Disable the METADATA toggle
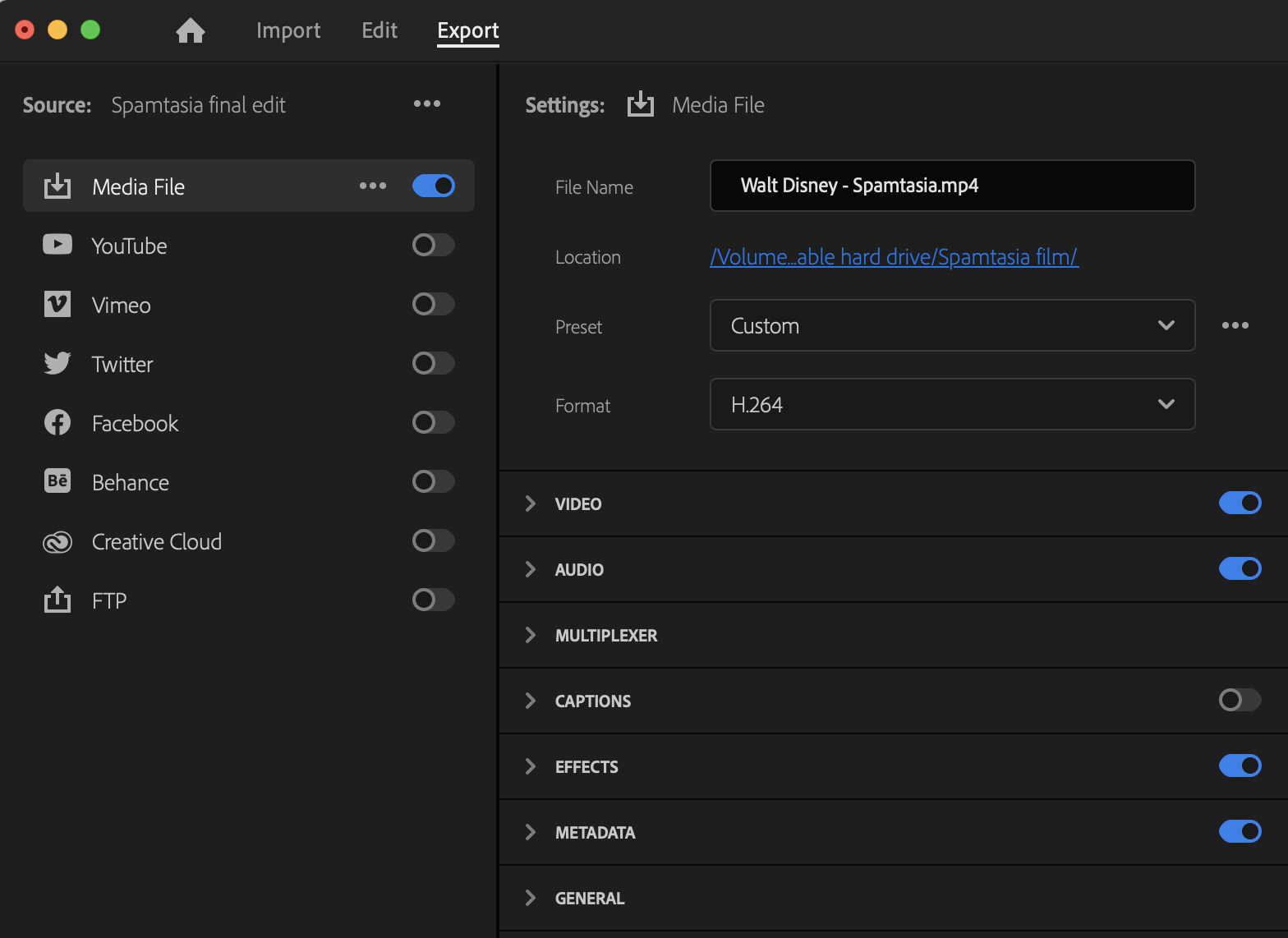1288x938 pixels. [x=1240, y=831]
